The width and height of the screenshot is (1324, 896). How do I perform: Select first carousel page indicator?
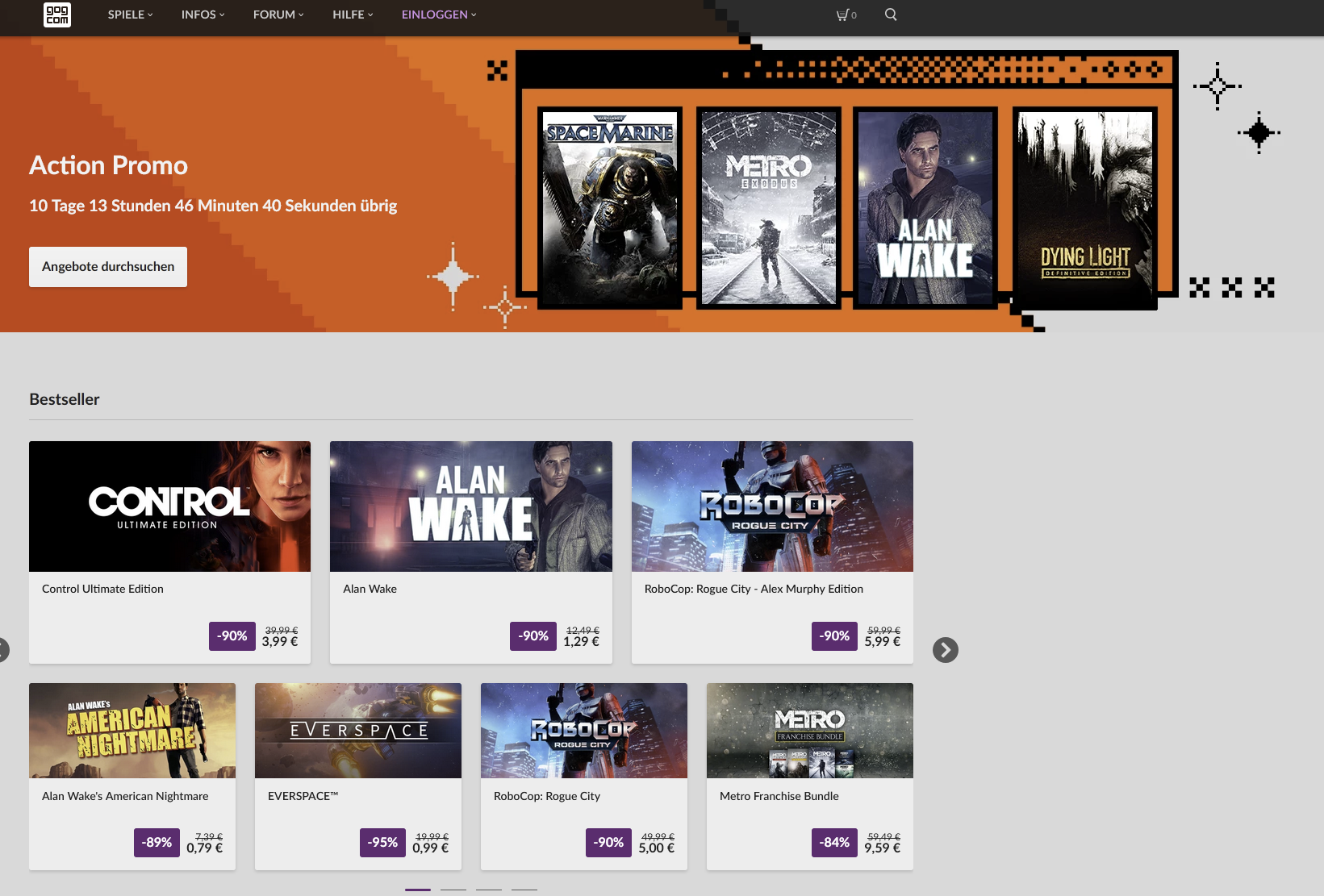click(x=418, y=890)
